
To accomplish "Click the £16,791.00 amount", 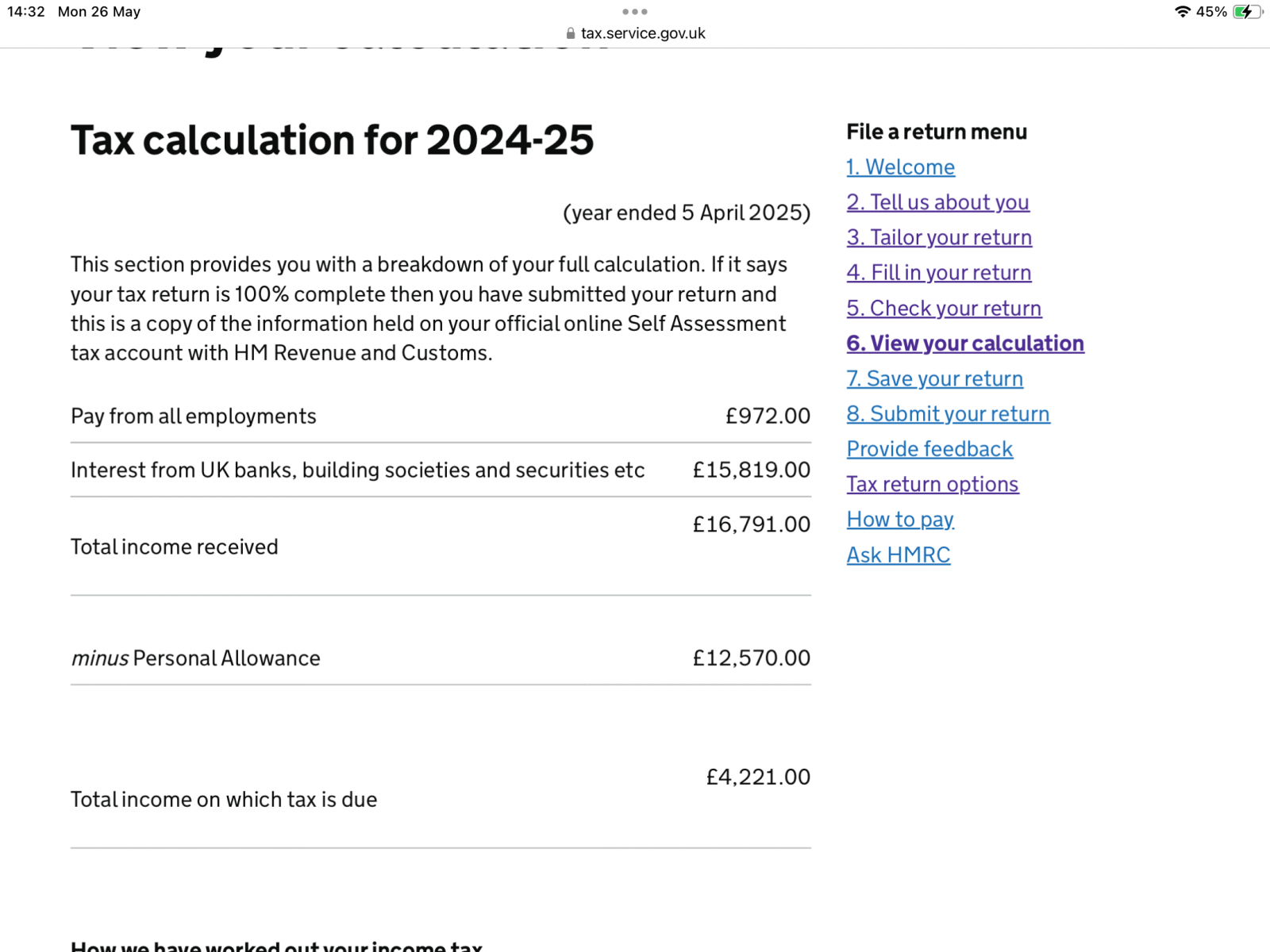I will pos(752,524).
